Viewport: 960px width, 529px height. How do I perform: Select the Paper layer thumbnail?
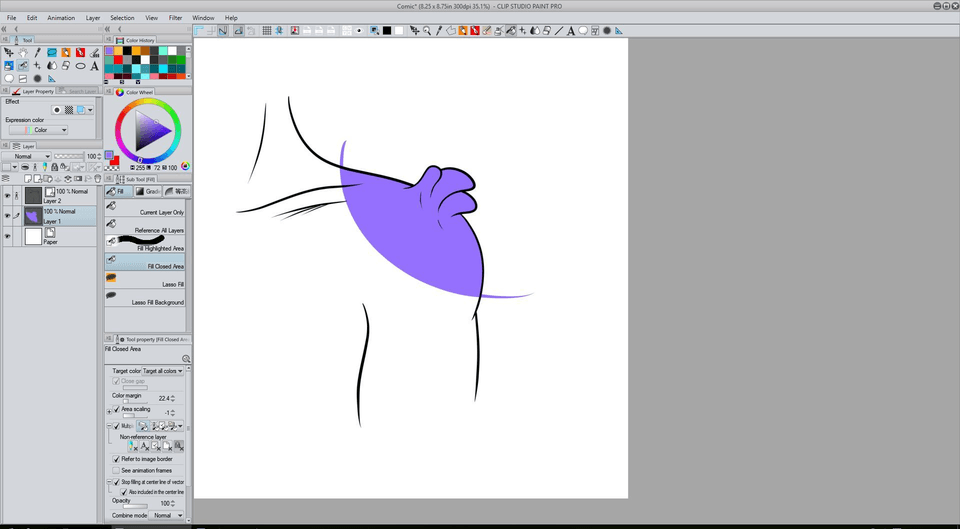(33, 236)
